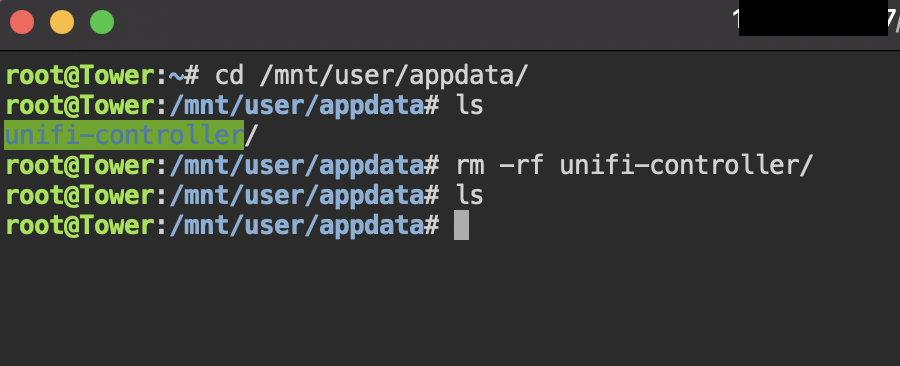The width and height of the screenshot is (900, 366).
Task: Click /mnt/user/appdata path on second prompt line
Action: [297, 106]
